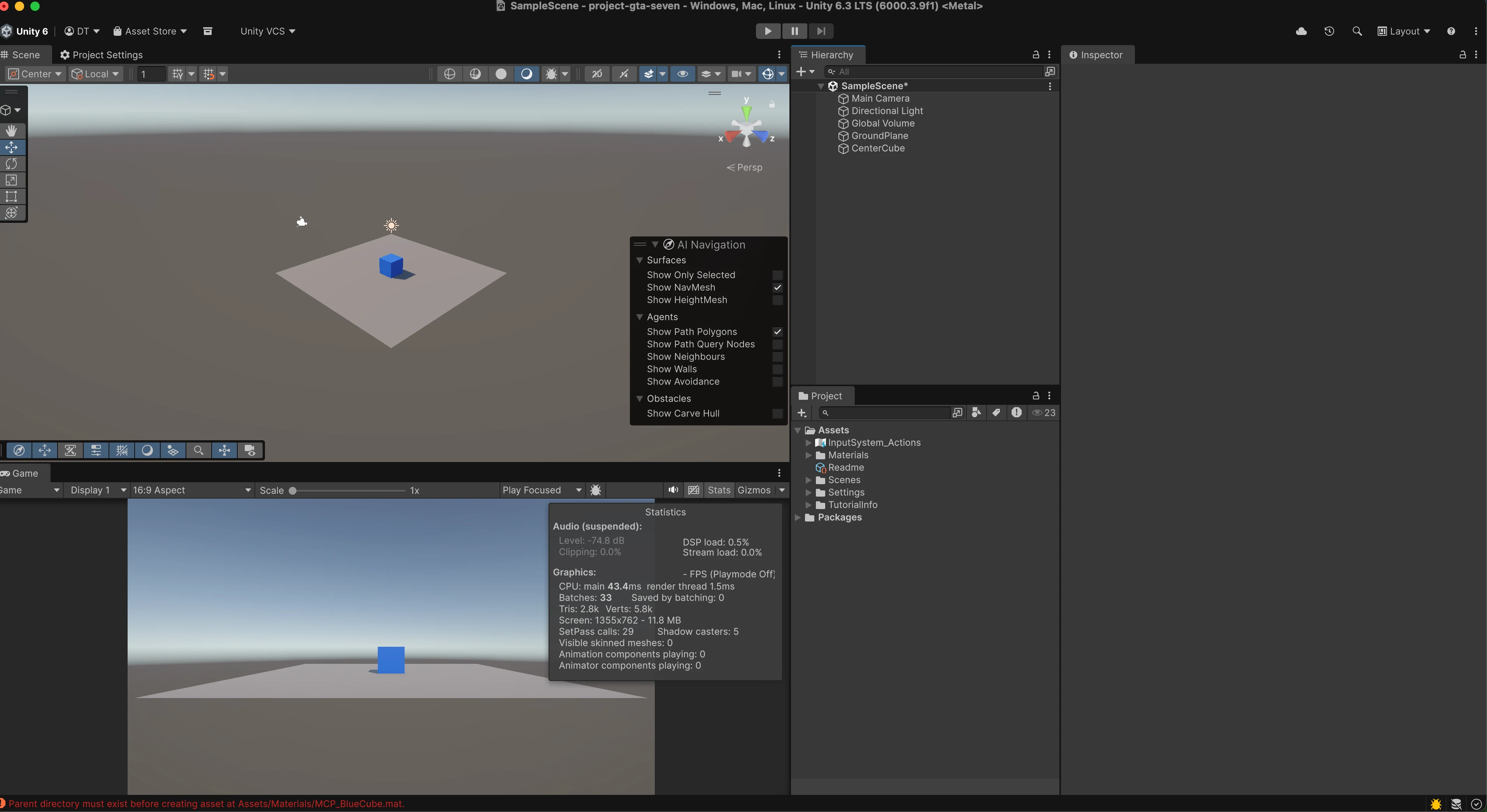Search by label icon in Project panel

(x=996, y=413)
